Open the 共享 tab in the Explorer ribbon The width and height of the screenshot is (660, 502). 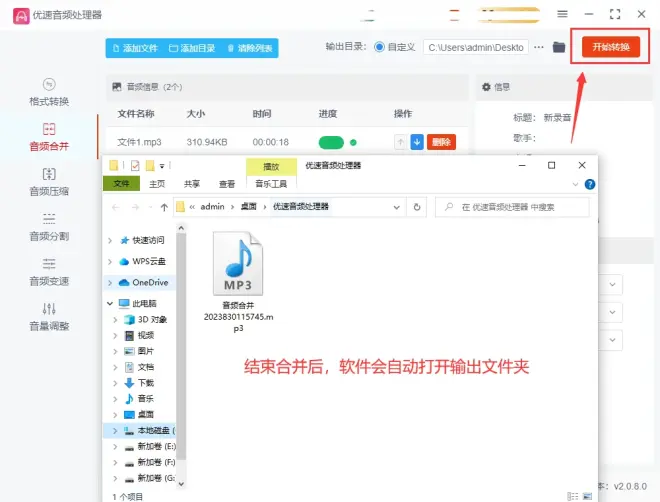pyautogui.click(x=192, y=184)
